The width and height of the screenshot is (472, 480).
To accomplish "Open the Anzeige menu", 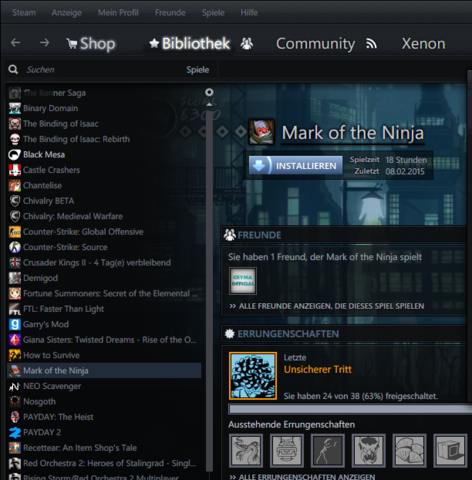I will [x=66, y=13].
